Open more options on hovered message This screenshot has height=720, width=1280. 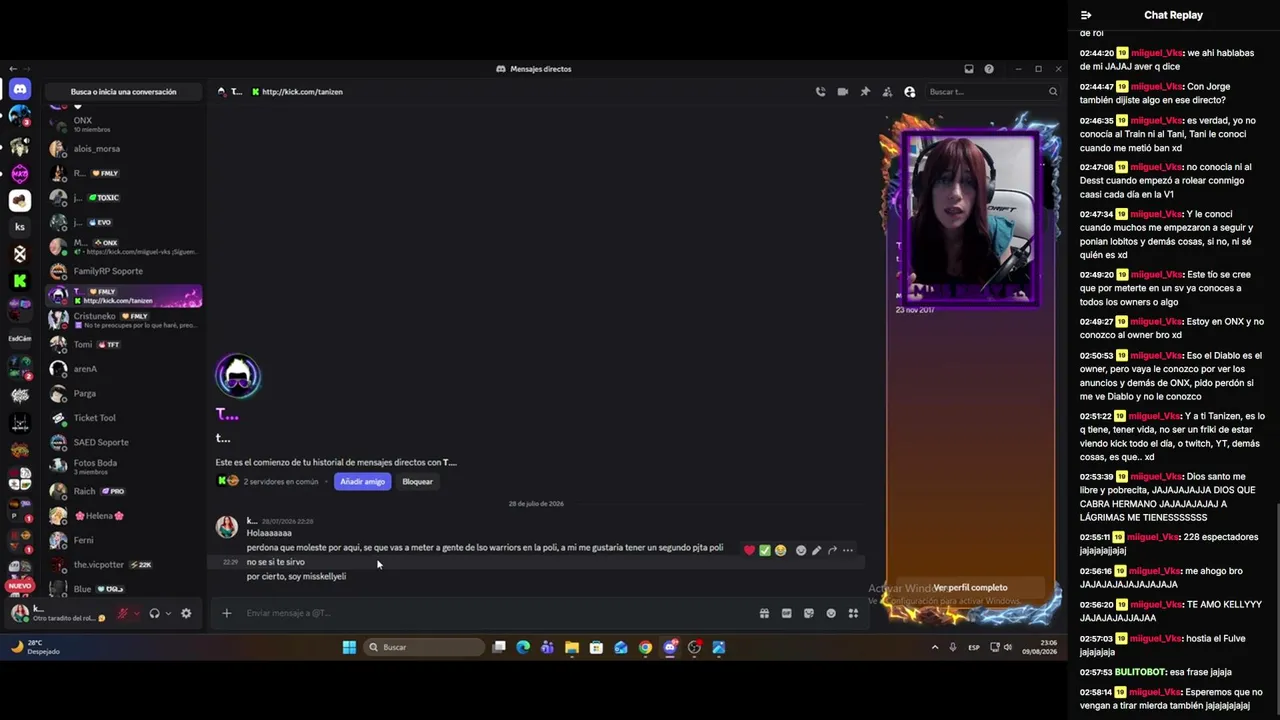click(848, 550)
